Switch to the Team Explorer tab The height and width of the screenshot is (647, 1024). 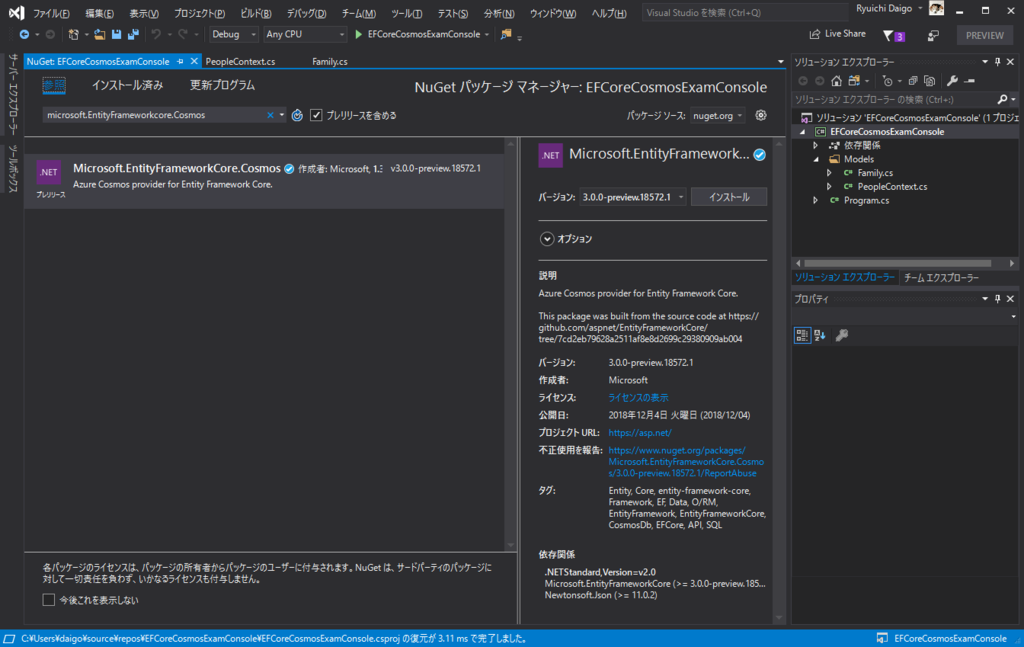941,278
